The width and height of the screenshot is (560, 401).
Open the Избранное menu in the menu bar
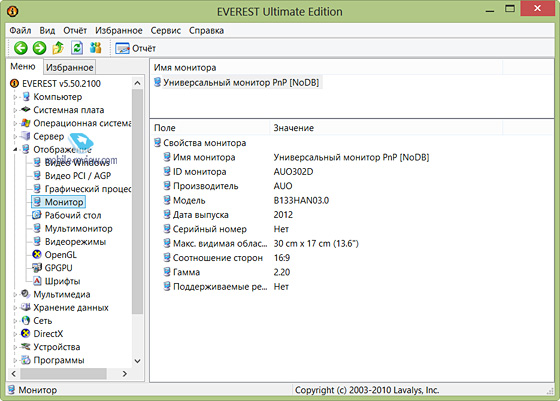[119, 31]
